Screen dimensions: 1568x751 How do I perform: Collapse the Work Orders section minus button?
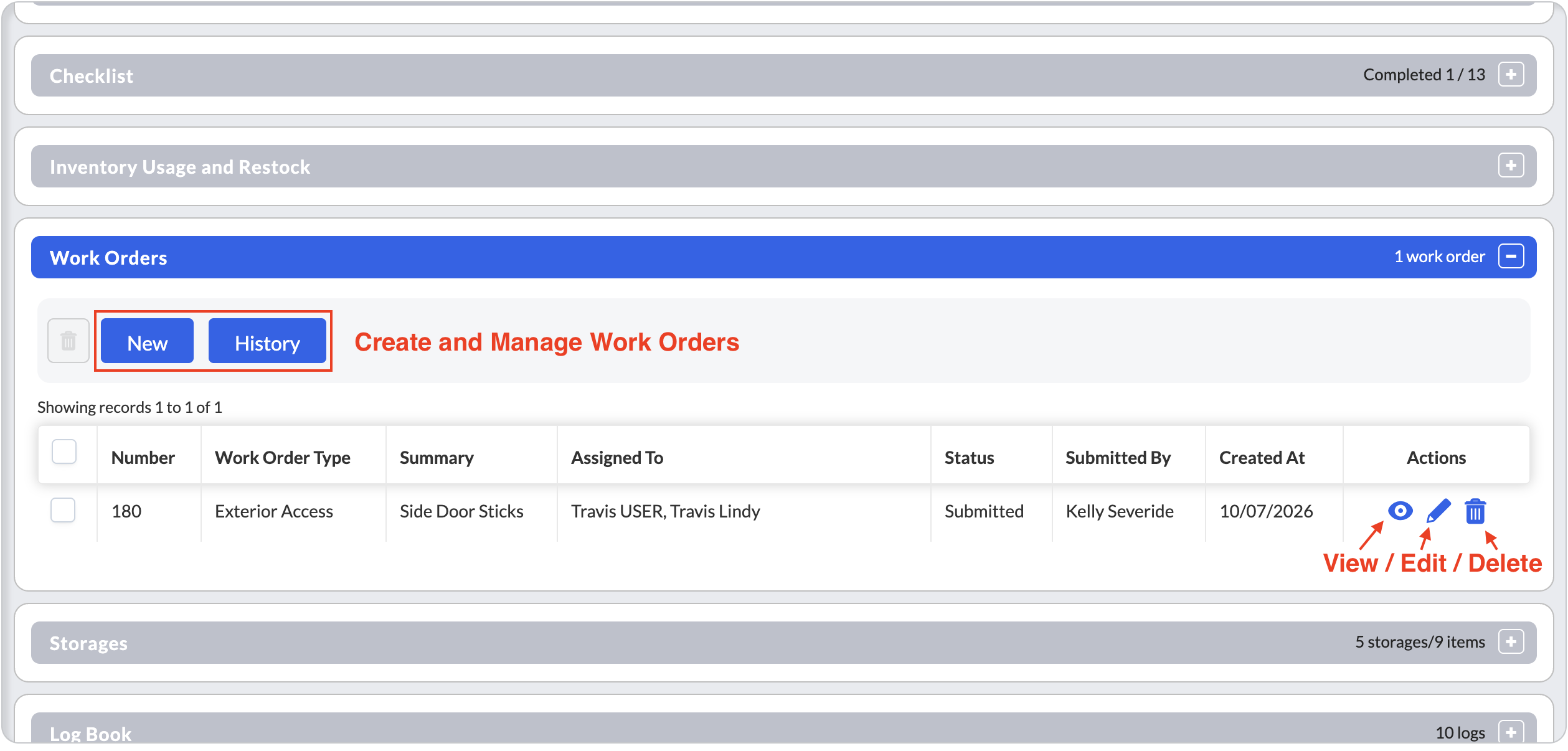tap(1511, 257)
